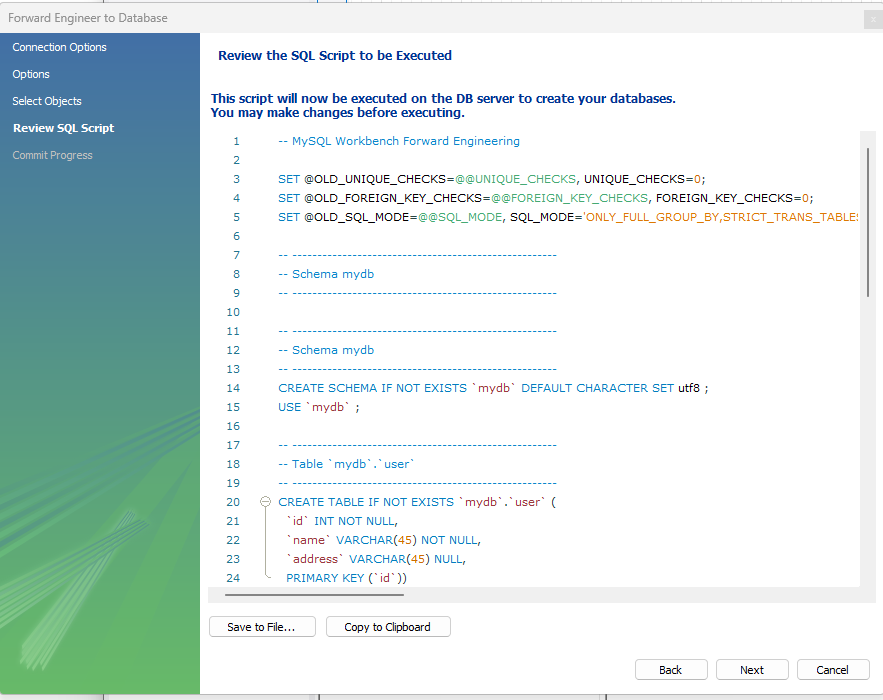
Task: Click the horizontal scrollbar thumb
Action: coord(314,595)
